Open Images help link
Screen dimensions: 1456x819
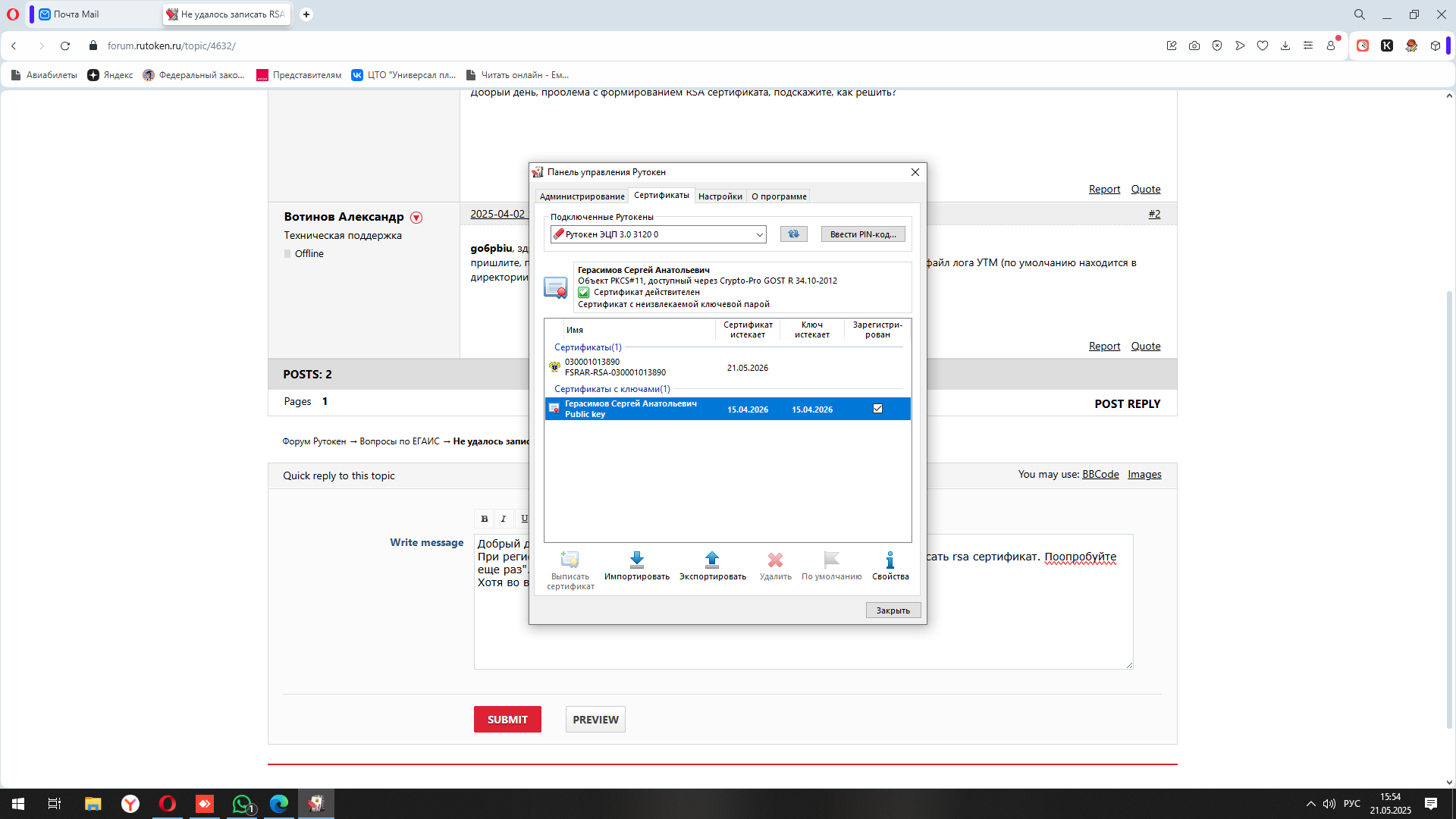click(1144, 475)
